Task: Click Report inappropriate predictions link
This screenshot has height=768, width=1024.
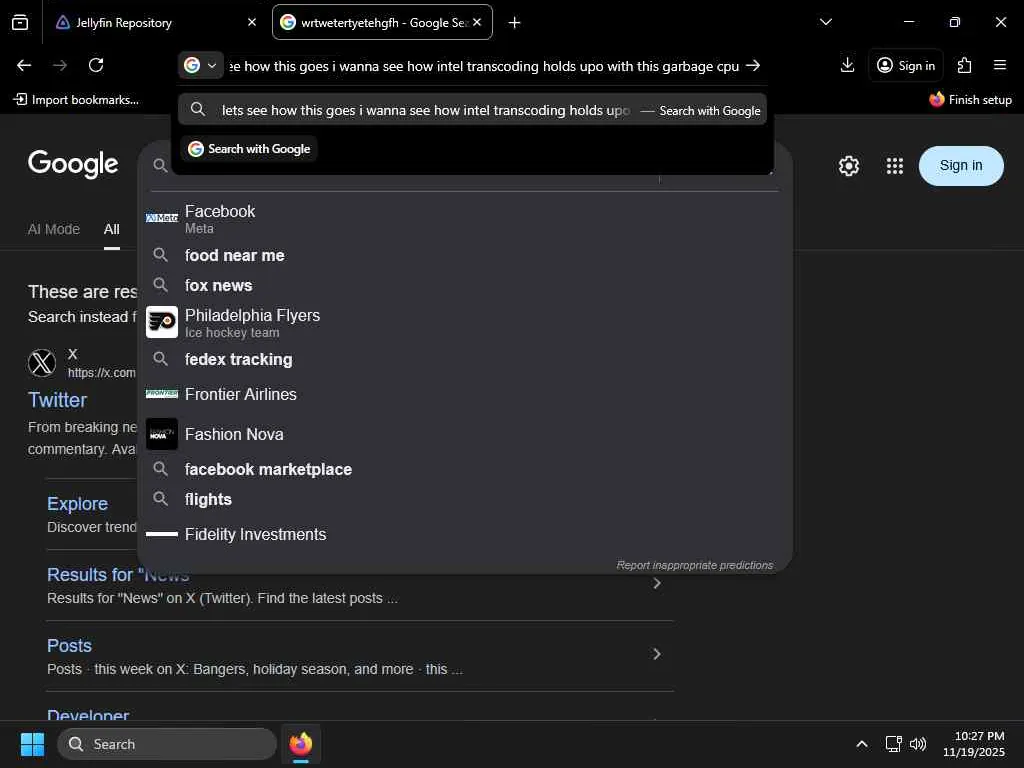Action: [x=694, y=566]
